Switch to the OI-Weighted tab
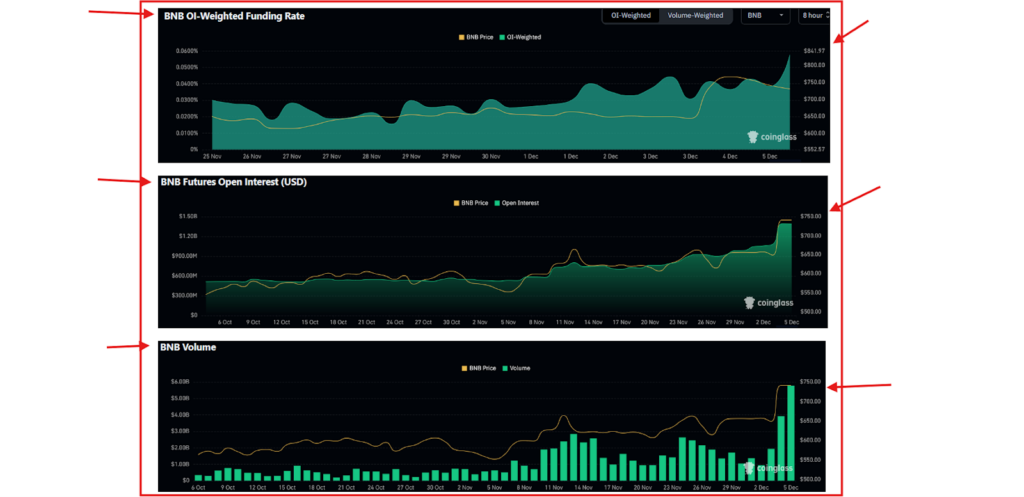This screenshot has height=497, width=1024. 631,15
